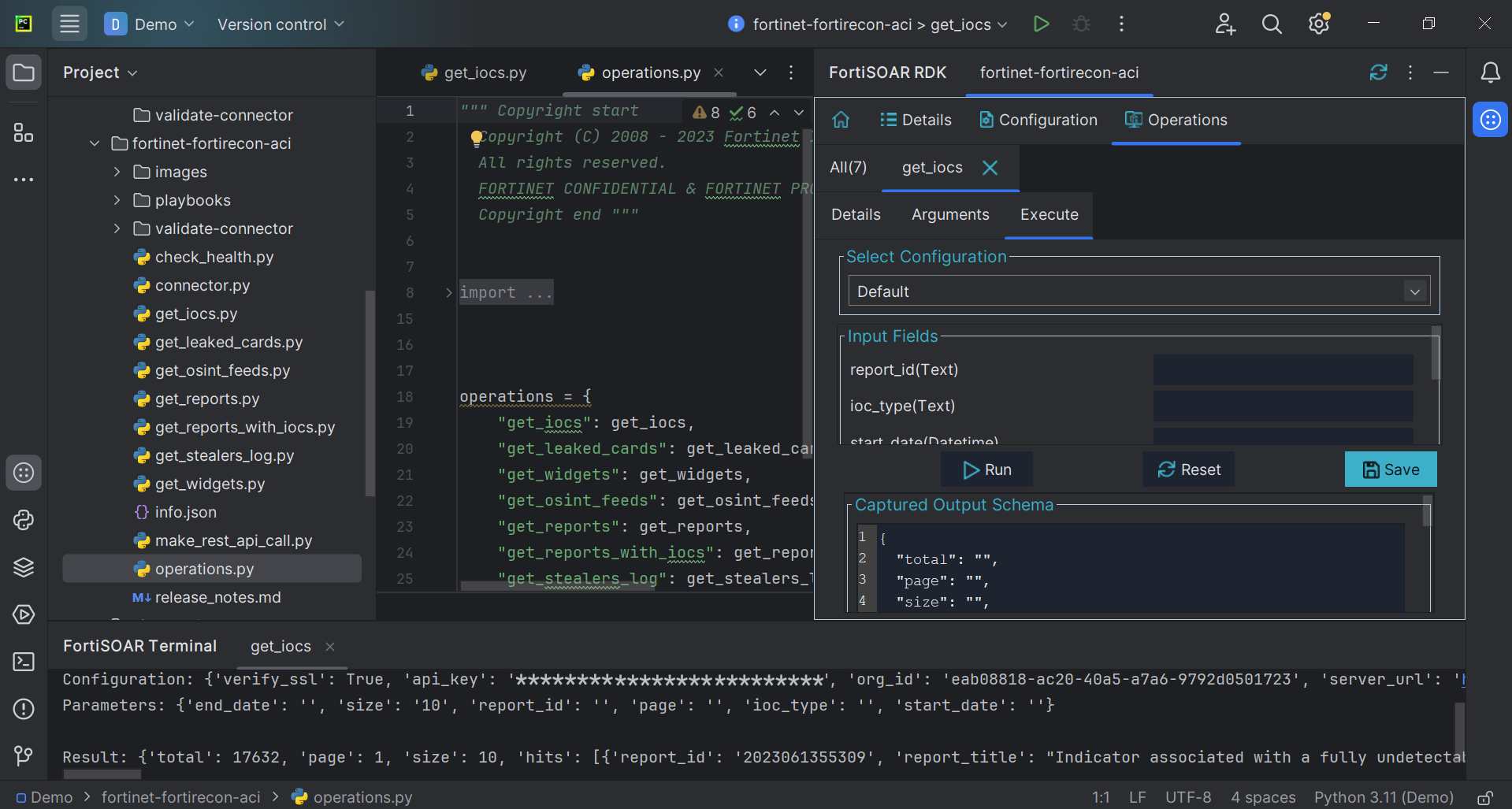
Task: Click the editor horizontal scrollbar
Action: point(557,586)
